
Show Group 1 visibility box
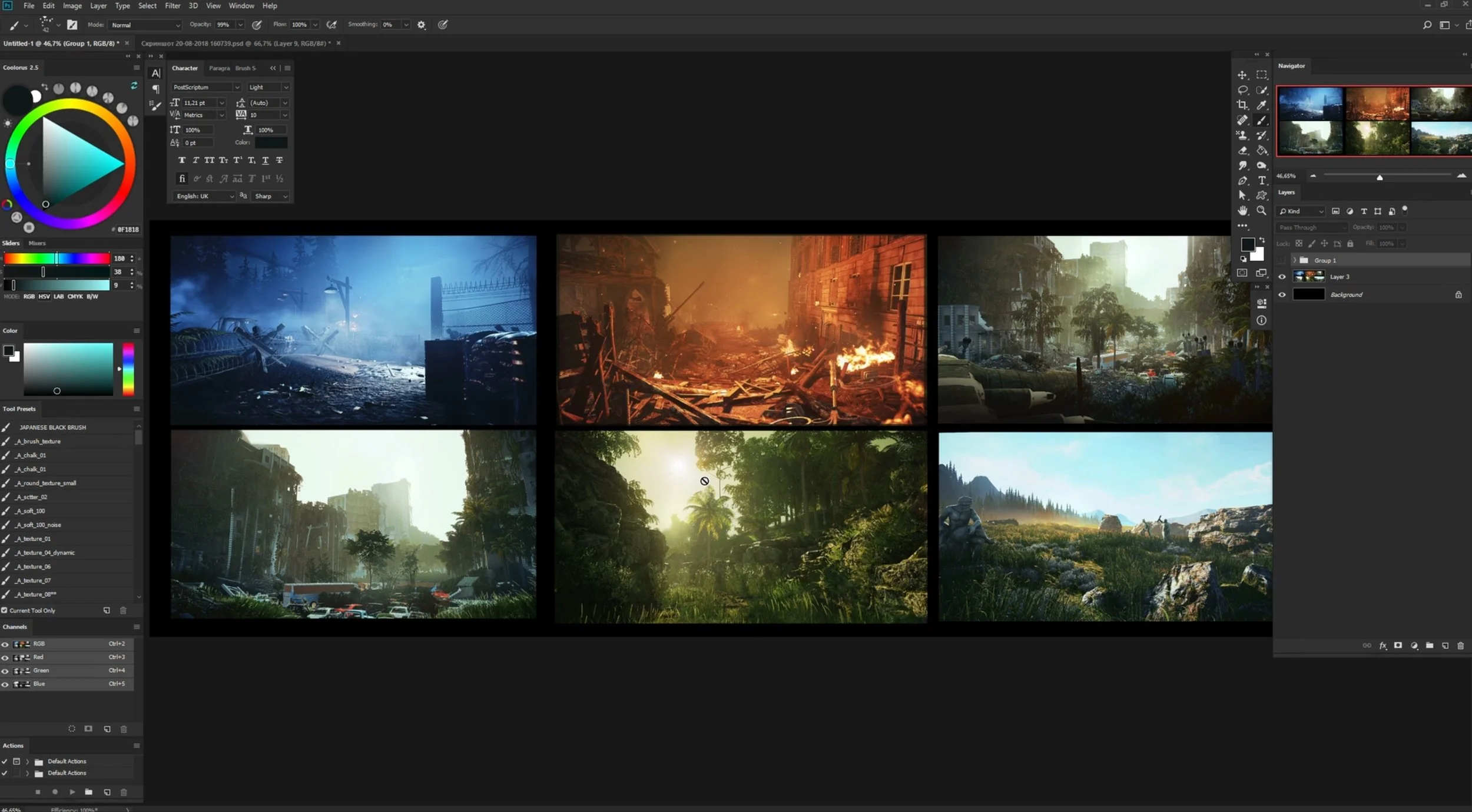pyautogui.click(x=1282, y=260)
